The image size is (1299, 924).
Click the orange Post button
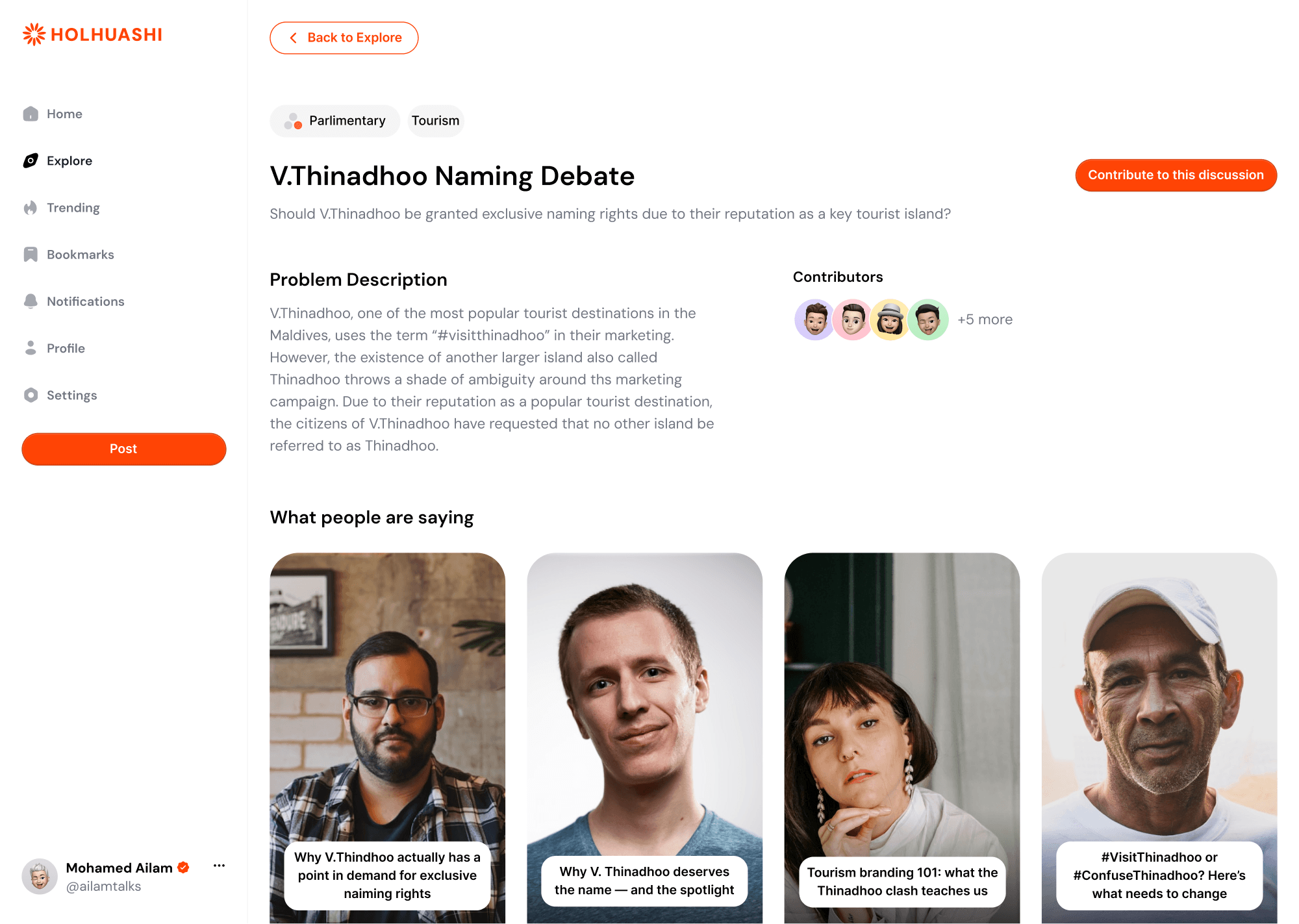pos(124,449)
